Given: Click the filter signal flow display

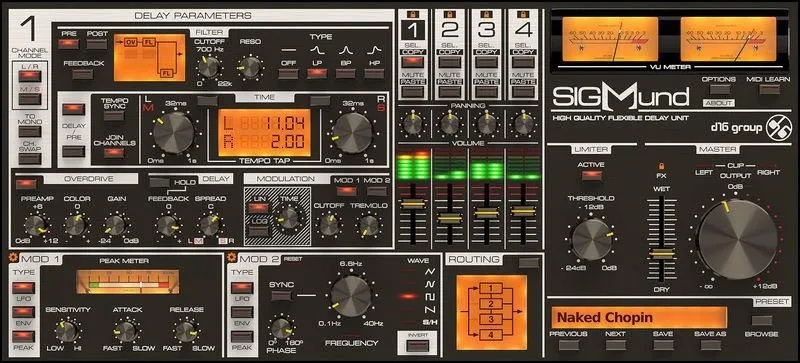Looking at the screenshot, I should coord(149,57).
